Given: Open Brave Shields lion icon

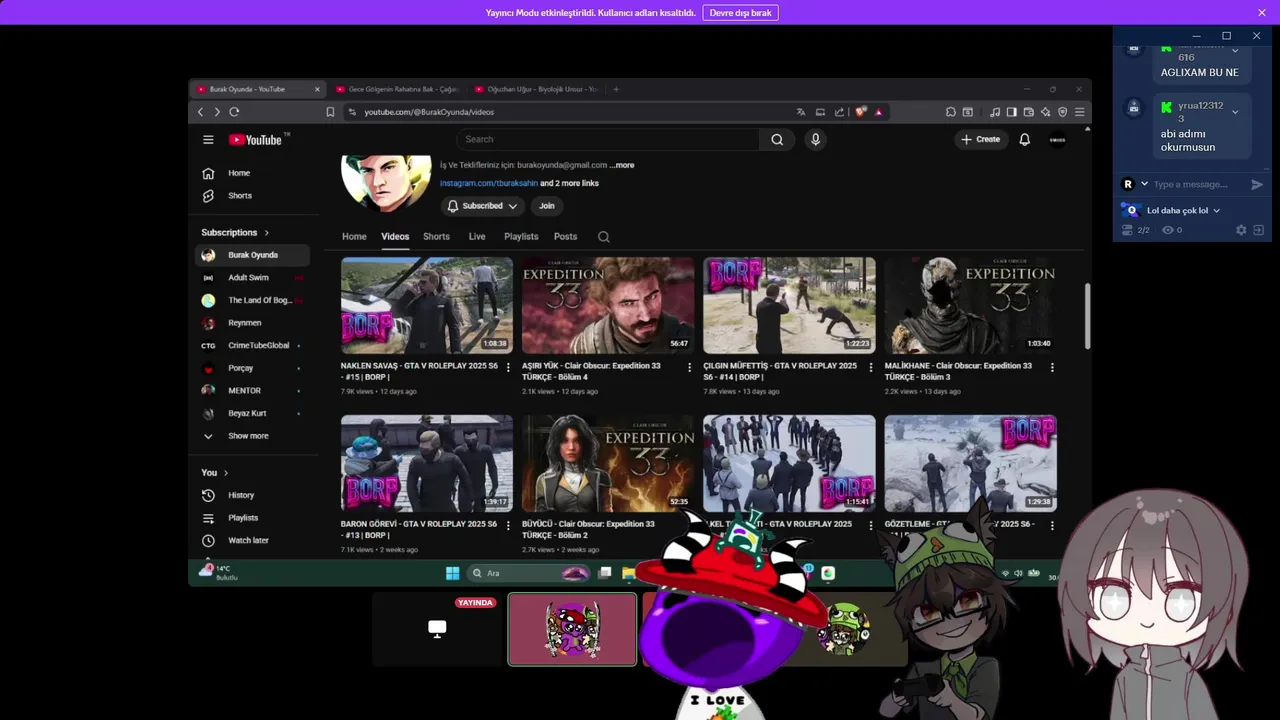Looking at the screenshot, I should click(860, 112).
